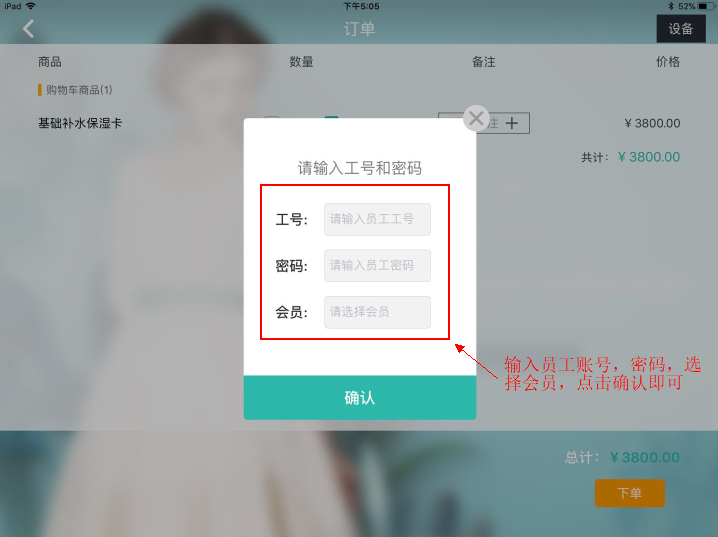
Task: Tap the battery indicator icon
Action: pos(706,6)
